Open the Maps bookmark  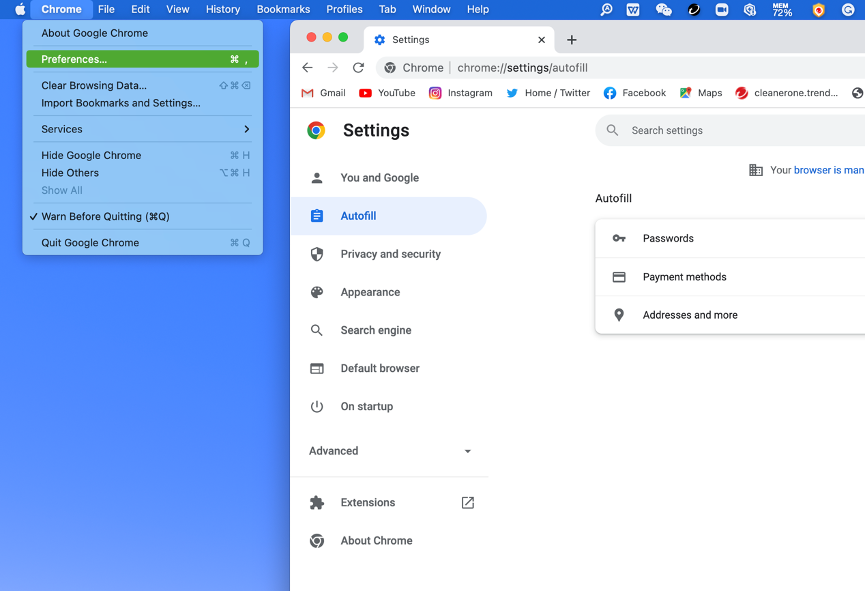pyautogui.click(x=700, y=93)
